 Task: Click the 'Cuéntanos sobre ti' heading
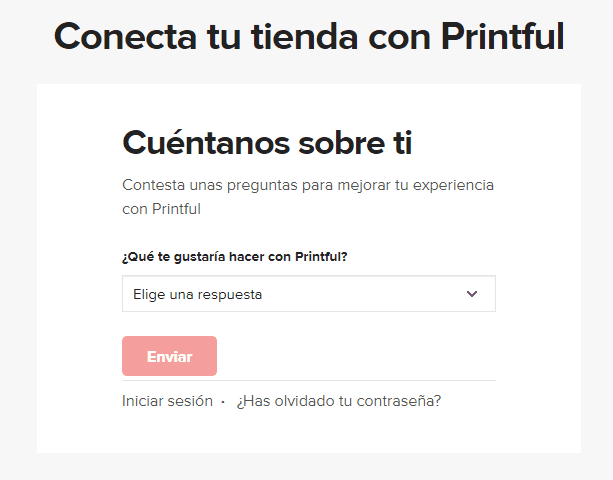click(267, 143)
